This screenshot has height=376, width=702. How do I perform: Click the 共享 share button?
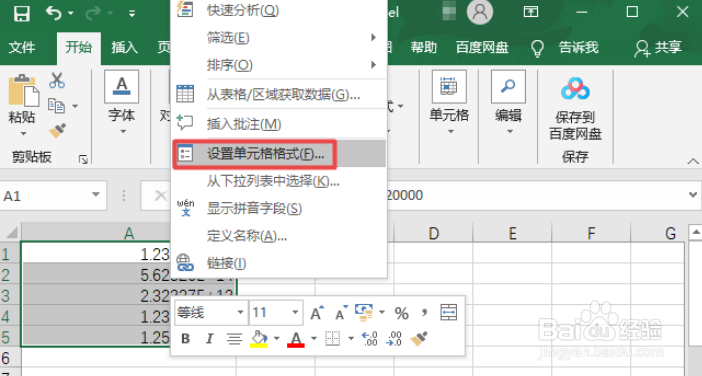[658, 47]
